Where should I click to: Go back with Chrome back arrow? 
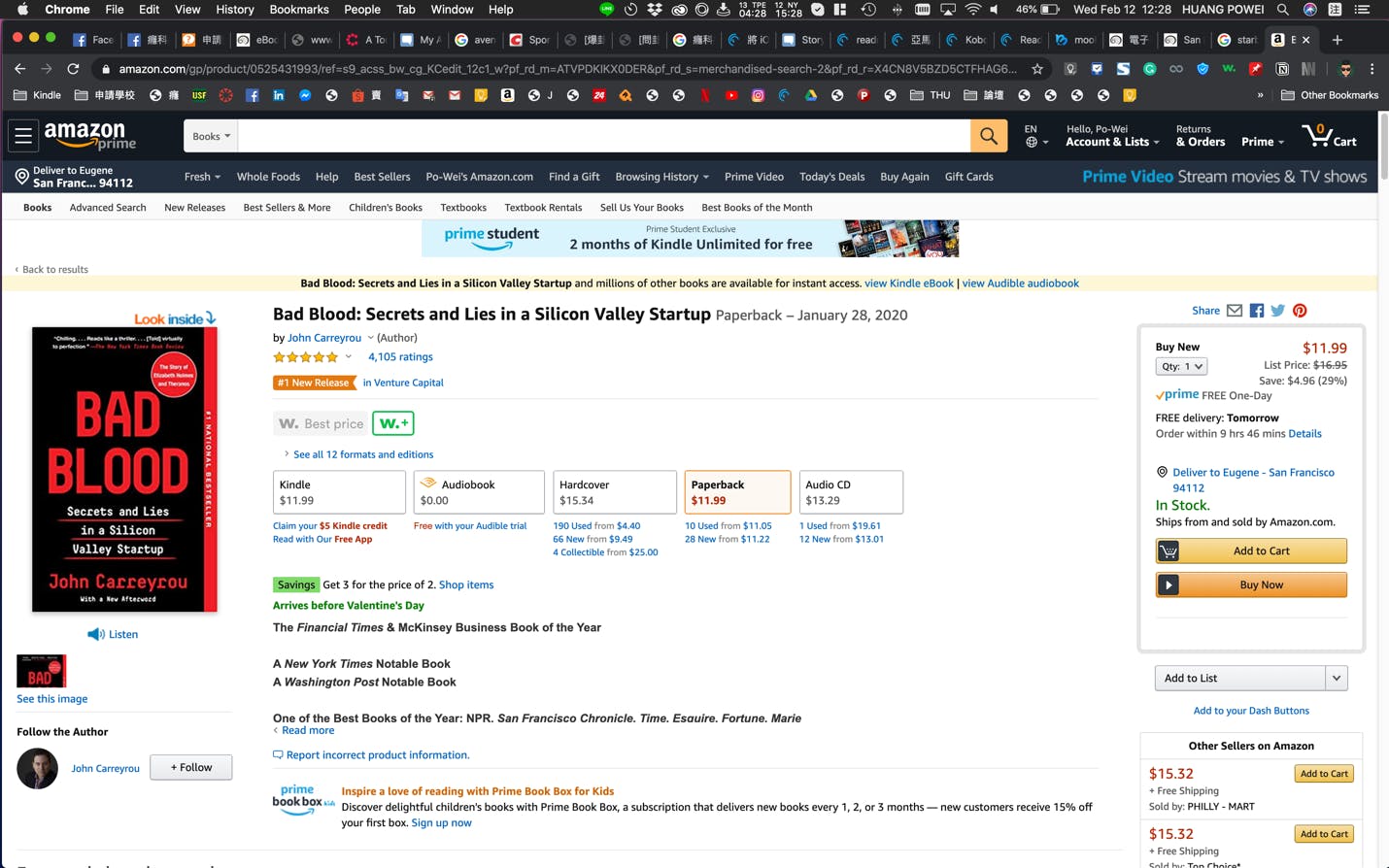(20, 69)
